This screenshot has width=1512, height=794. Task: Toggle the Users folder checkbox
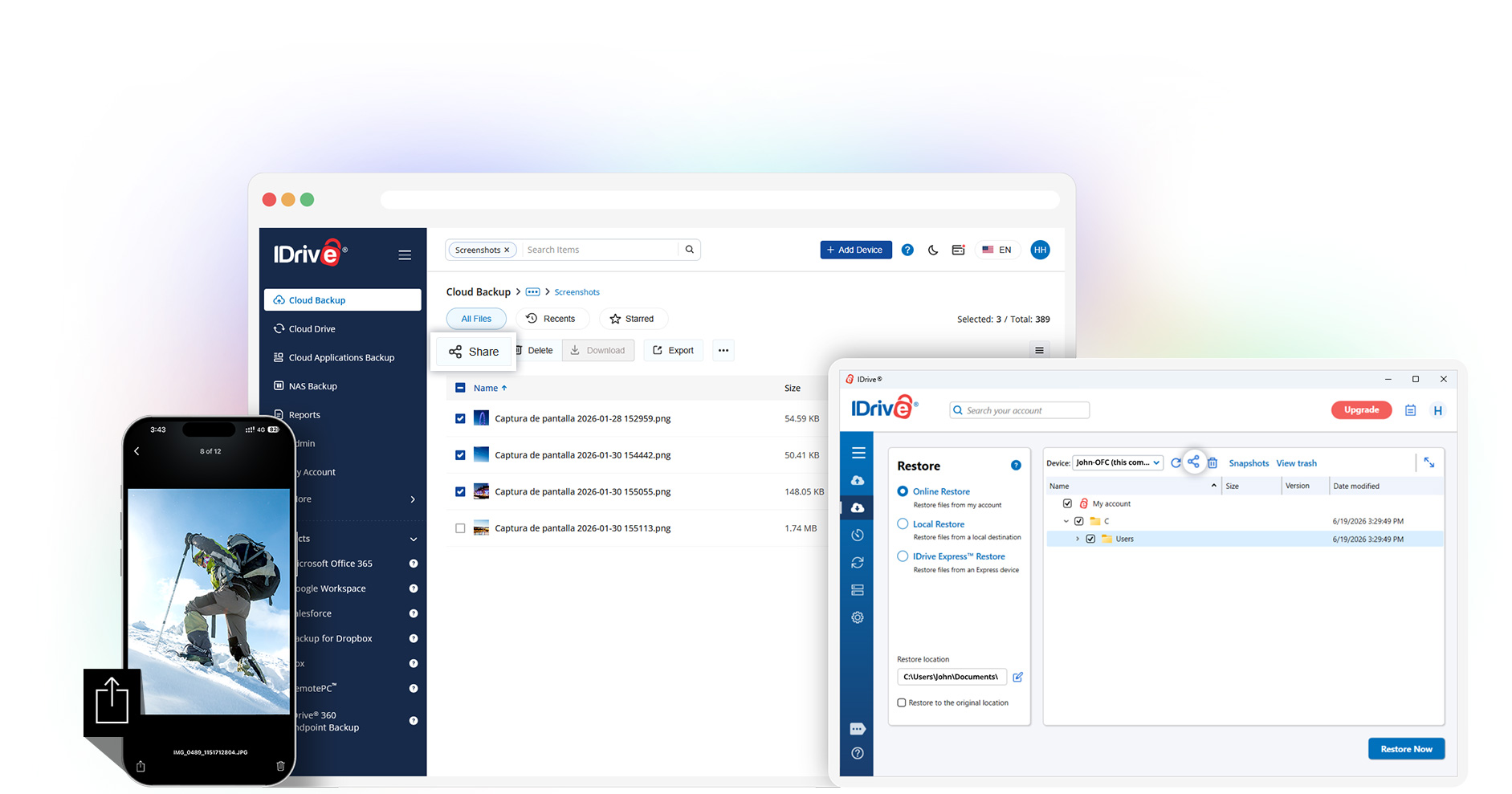click(x=1090, y=539)
